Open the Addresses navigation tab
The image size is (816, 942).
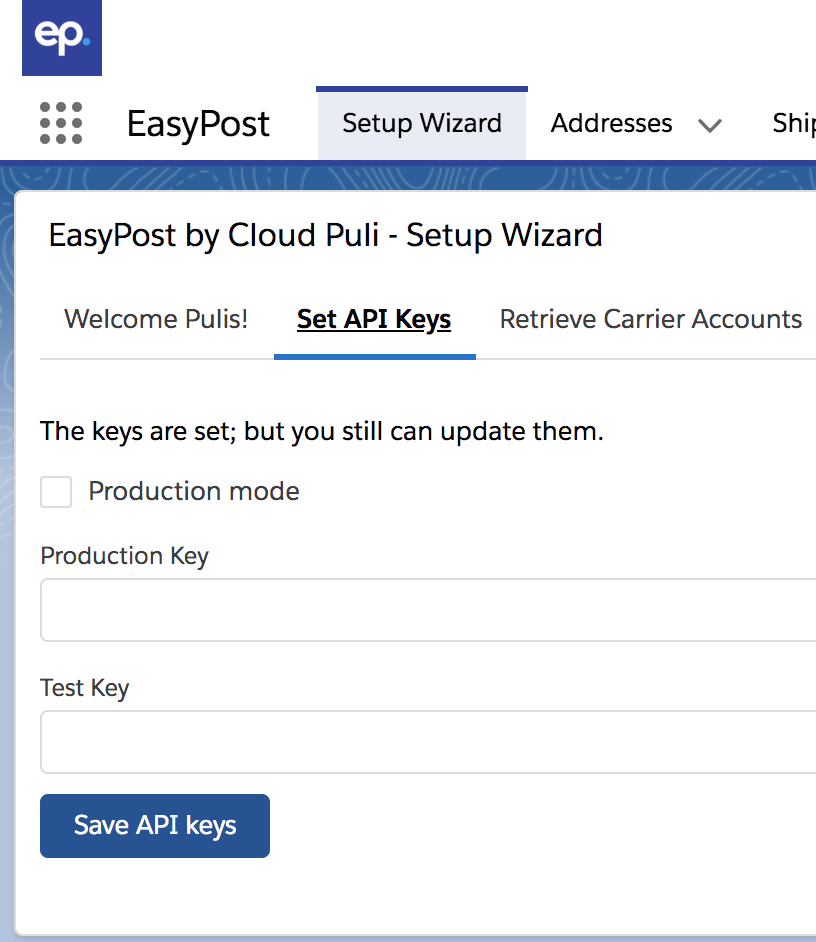611,123
